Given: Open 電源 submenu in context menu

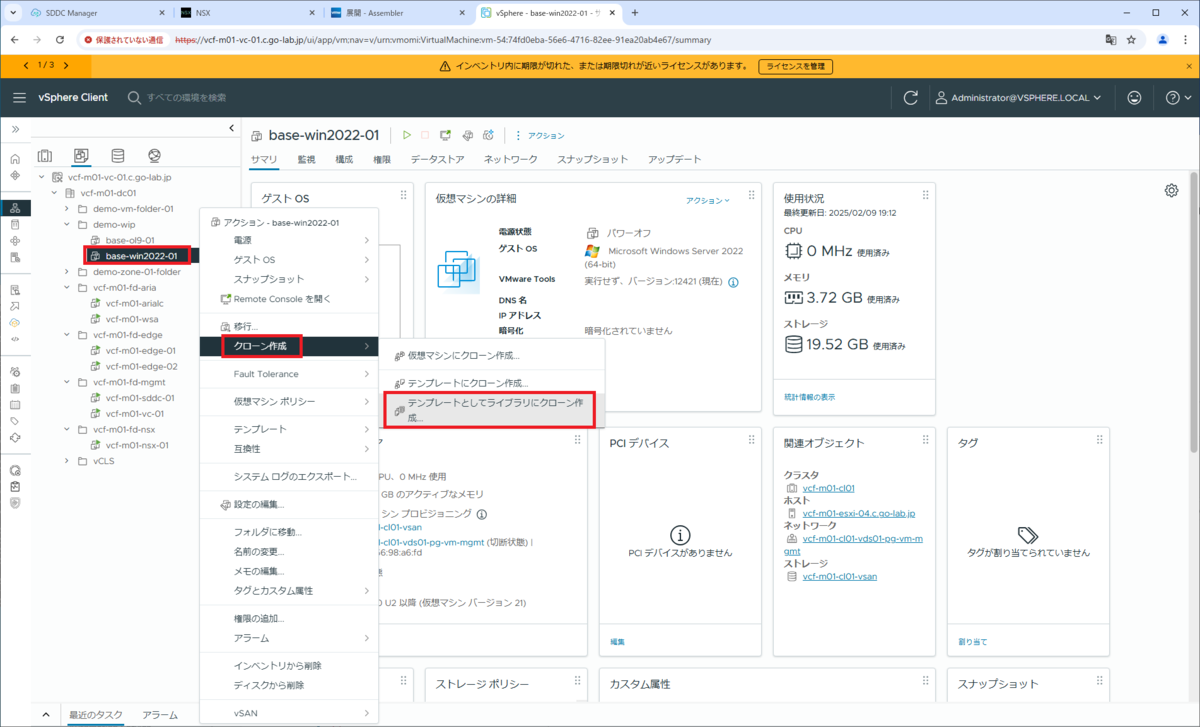Looking at the screenshot, I should point(289,241).
